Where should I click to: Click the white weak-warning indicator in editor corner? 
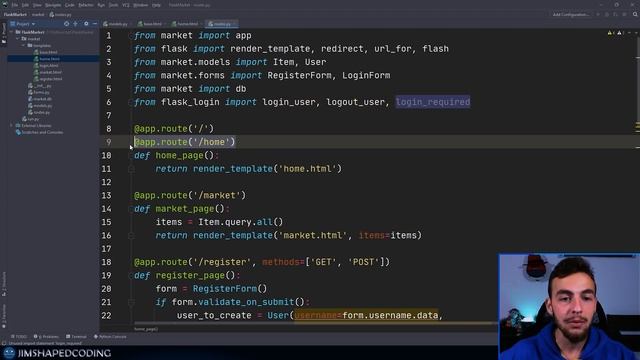pyautogui.click(x=620, y=33)
